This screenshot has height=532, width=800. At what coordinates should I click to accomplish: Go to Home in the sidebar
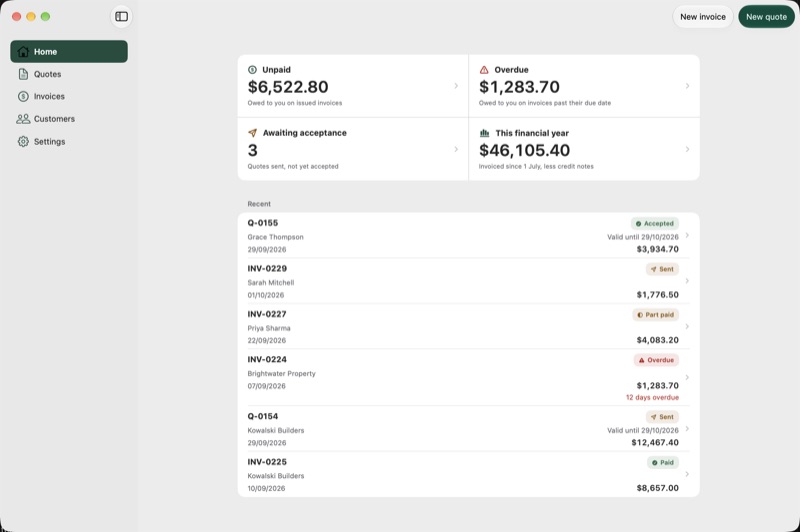[x=69, y=52]
